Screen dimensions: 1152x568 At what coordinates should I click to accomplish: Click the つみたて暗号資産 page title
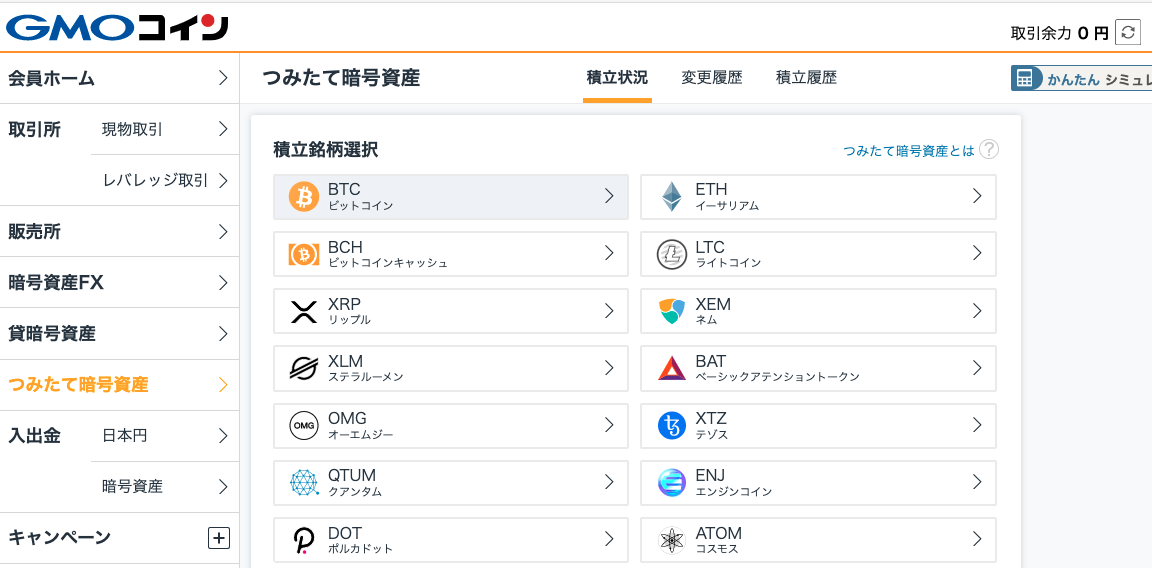click(x=341, y=78)
